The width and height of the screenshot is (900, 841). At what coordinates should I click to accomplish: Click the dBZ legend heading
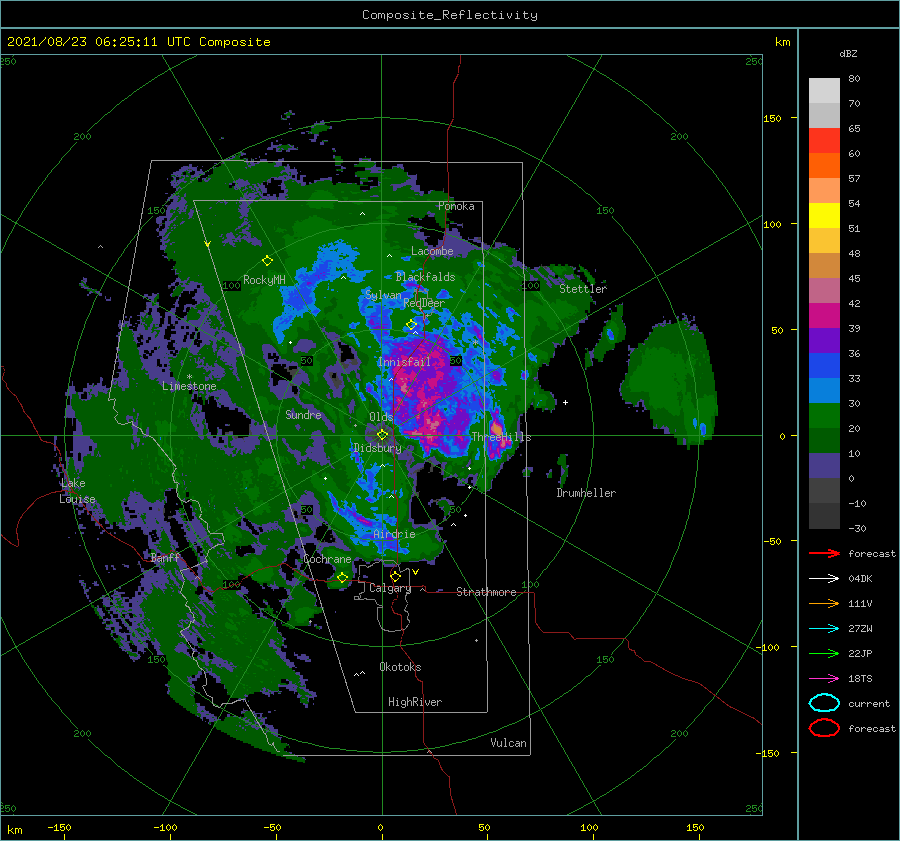pyautogui.click(x=848, y=53)
